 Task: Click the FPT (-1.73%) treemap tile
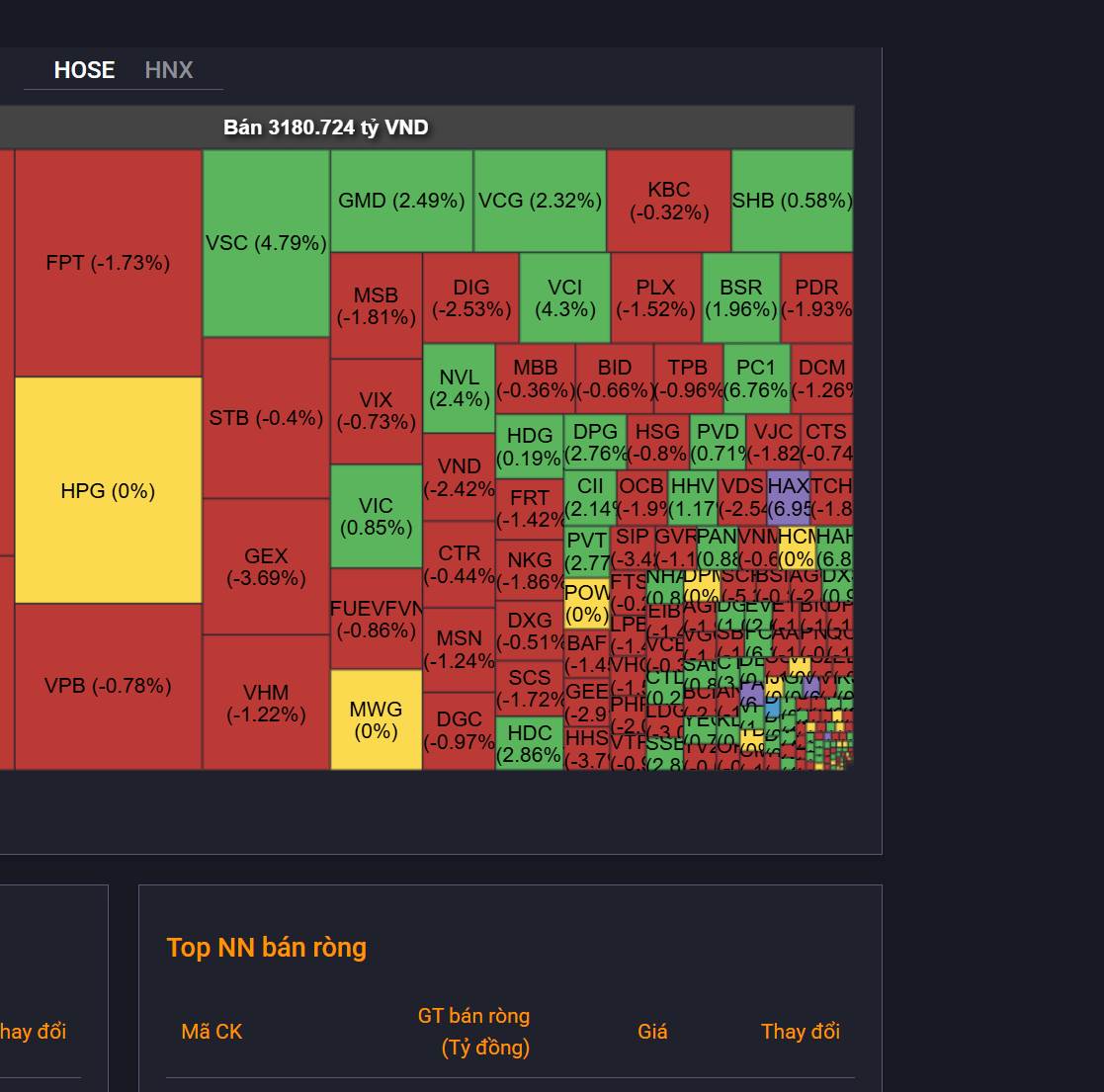pos(109,263)
